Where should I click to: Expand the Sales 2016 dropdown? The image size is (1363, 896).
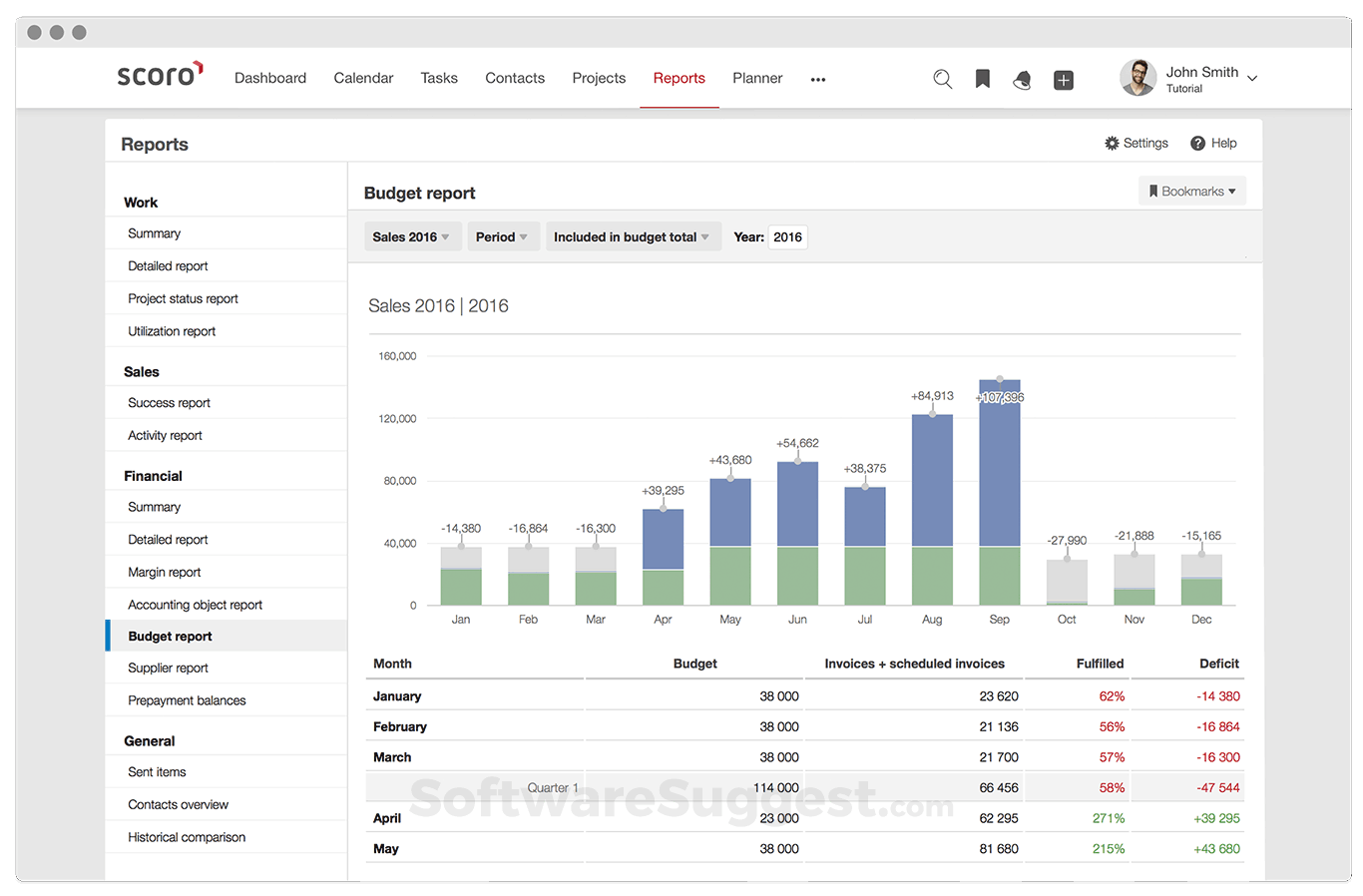click(411, 237)
